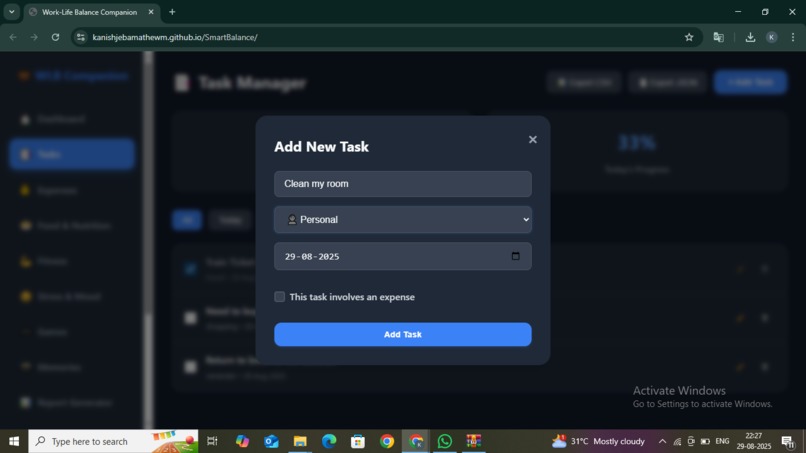Close the Work-Life Balance Companion tab
The width and height of the screenshot is (806, 453).
[x=151, y=12]
